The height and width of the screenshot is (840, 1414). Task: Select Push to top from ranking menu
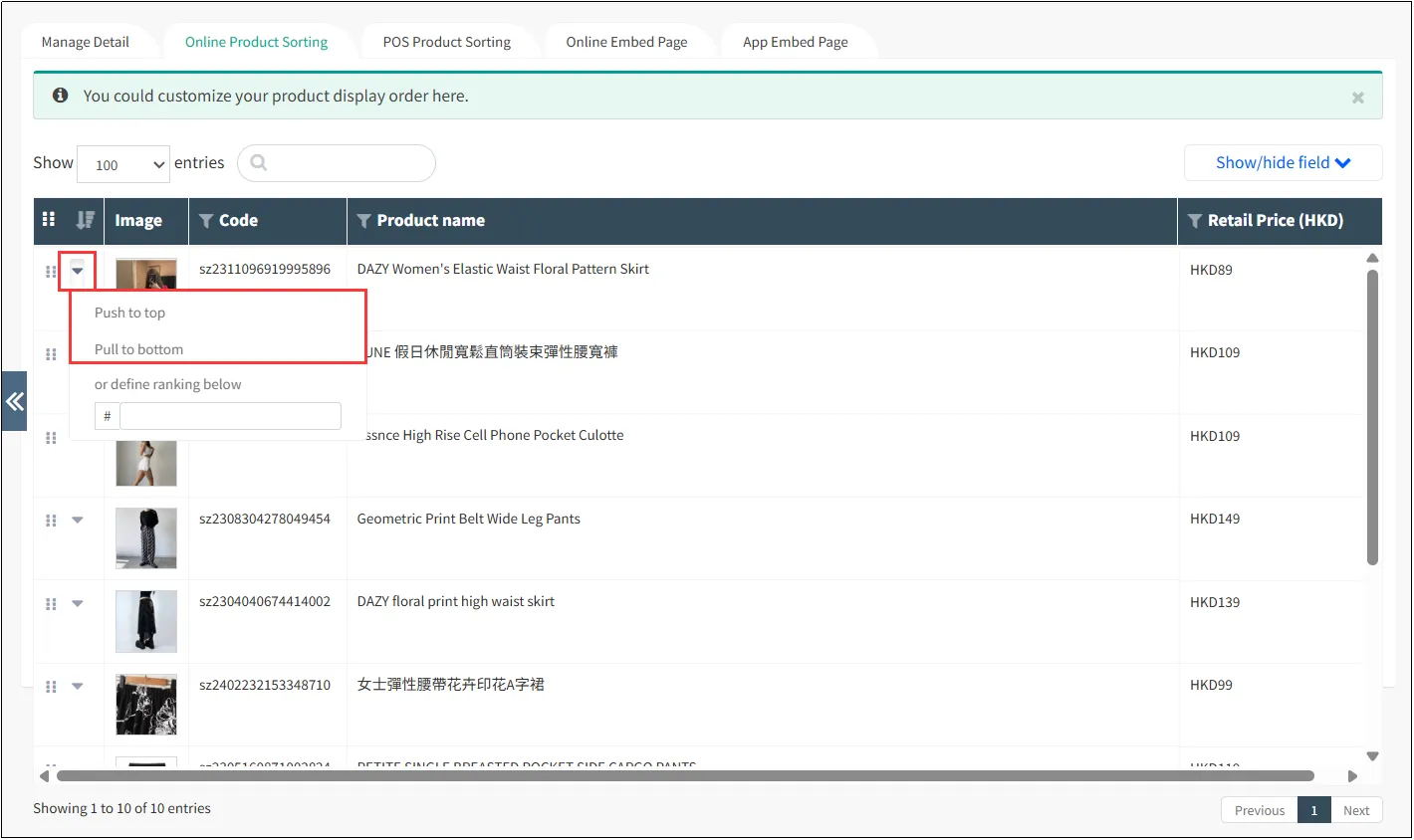pyautogui.click(x=130, y=313)
